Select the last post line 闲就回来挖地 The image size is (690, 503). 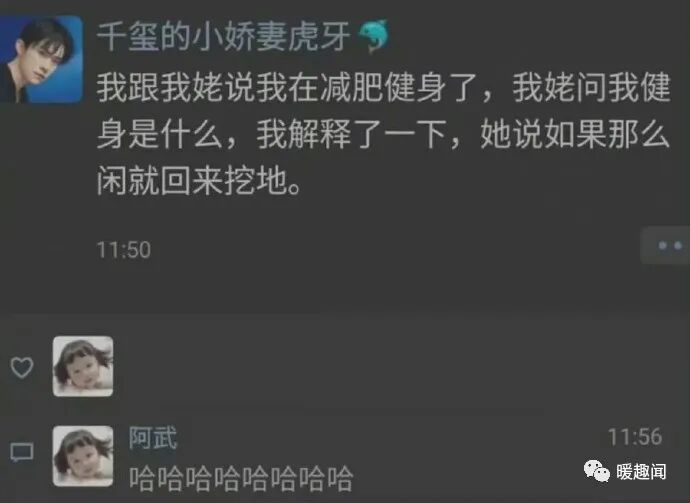click(x=199, y=181)
